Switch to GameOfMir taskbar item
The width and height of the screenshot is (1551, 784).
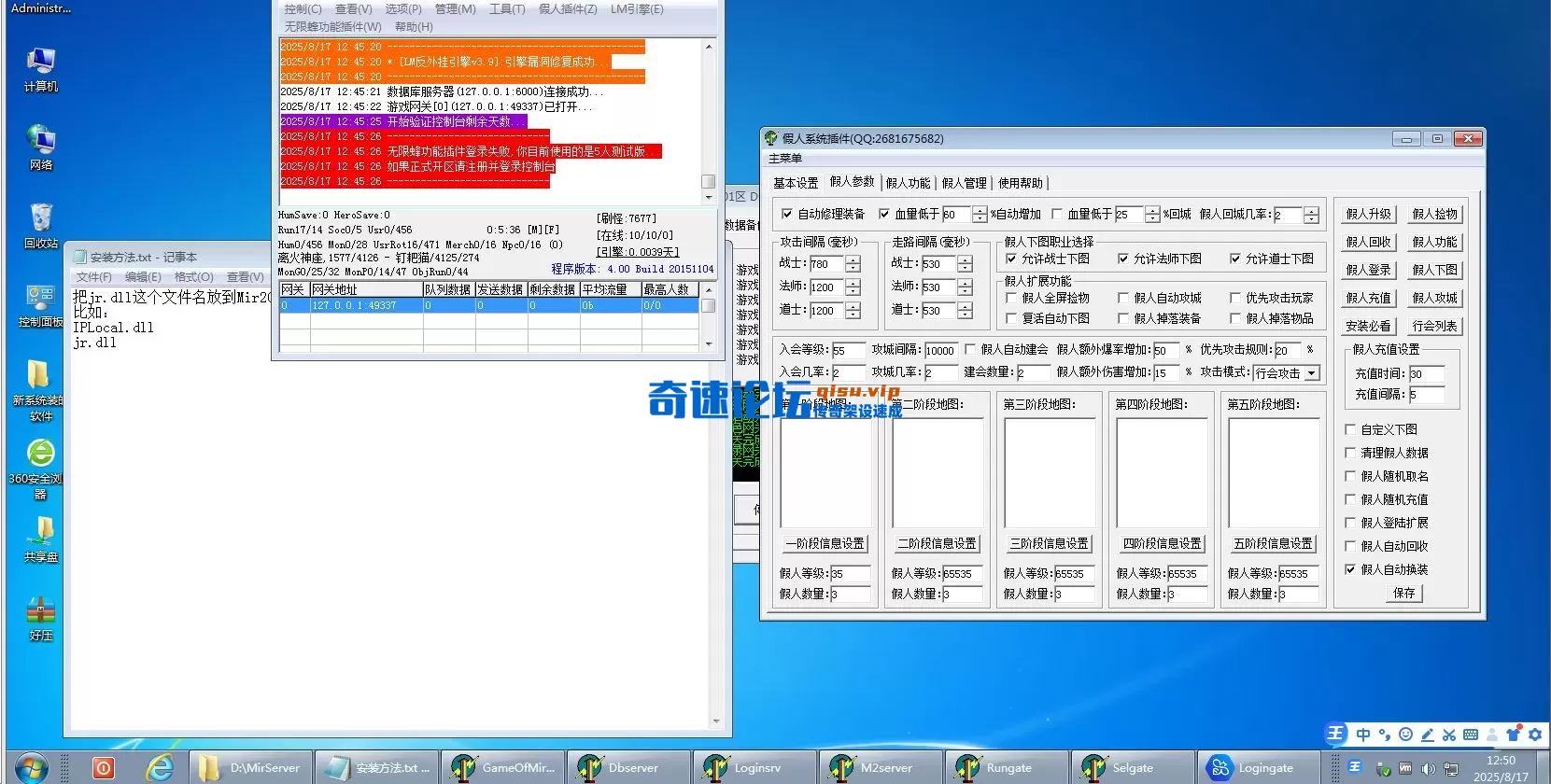[502, 768]
